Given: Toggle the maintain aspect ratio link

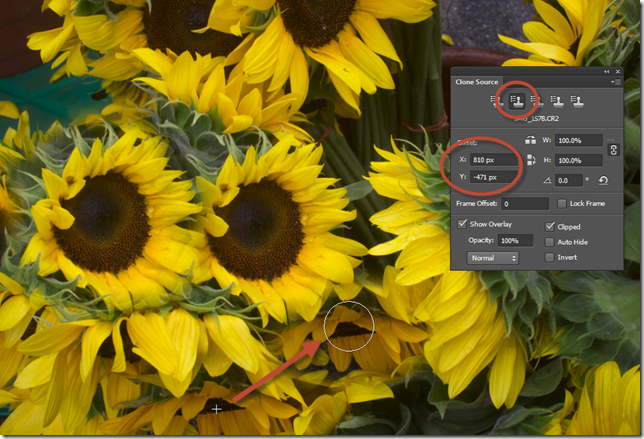Looking at the screenshot, I should pyautogui.click(x=613, y=149).
